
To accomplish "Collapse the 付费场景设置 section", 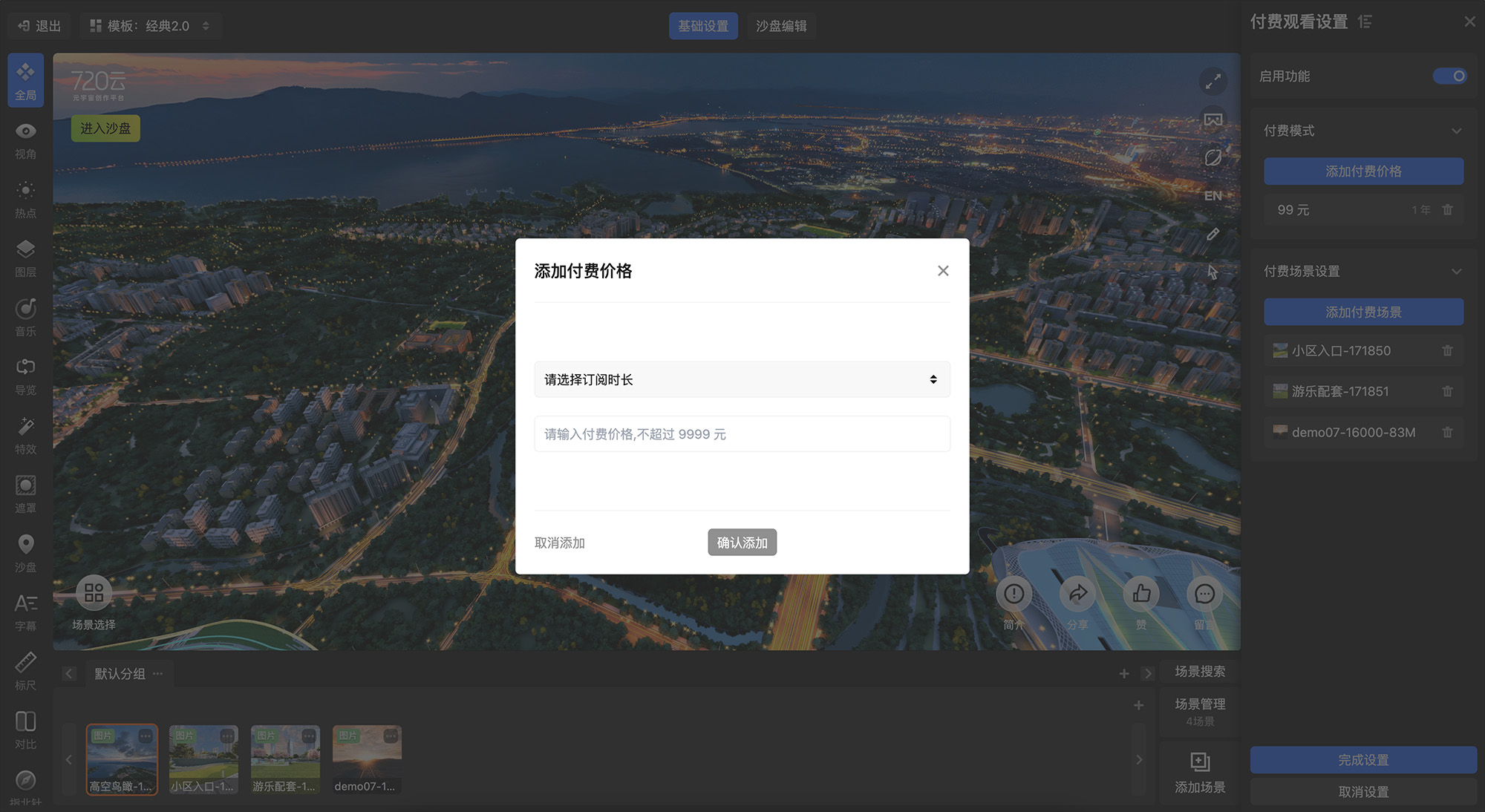I will 1456,272.
